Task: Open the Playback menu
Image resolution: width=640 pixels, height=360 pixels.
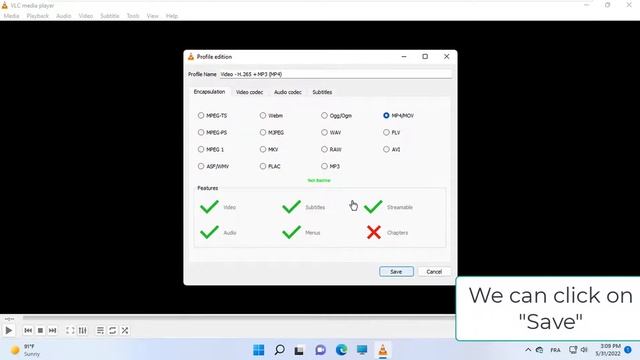Action: tap(38, 16)
